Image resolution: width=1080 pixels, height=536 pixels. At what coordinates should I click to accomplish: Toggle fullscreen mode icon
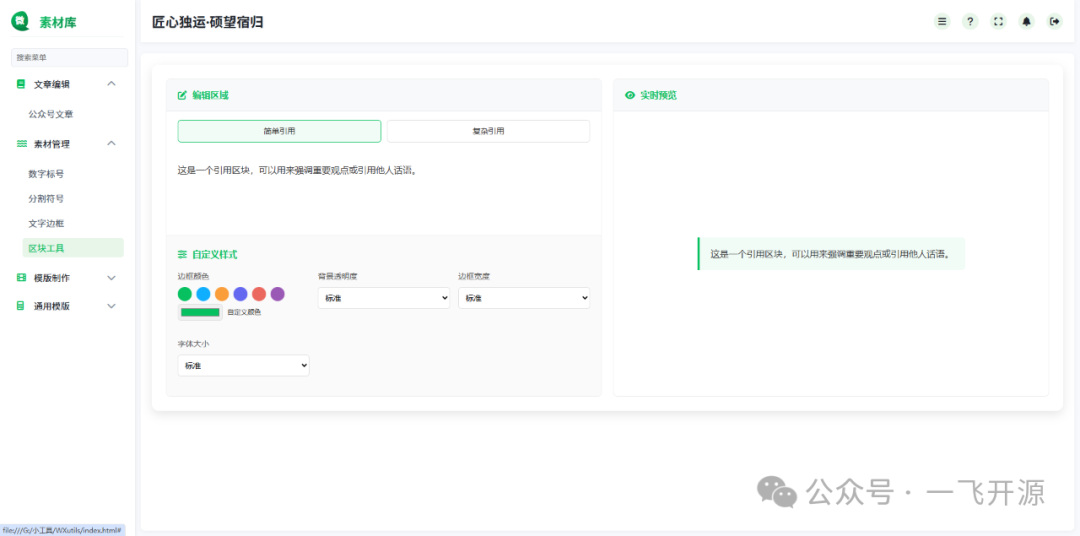tap(998, 22)
